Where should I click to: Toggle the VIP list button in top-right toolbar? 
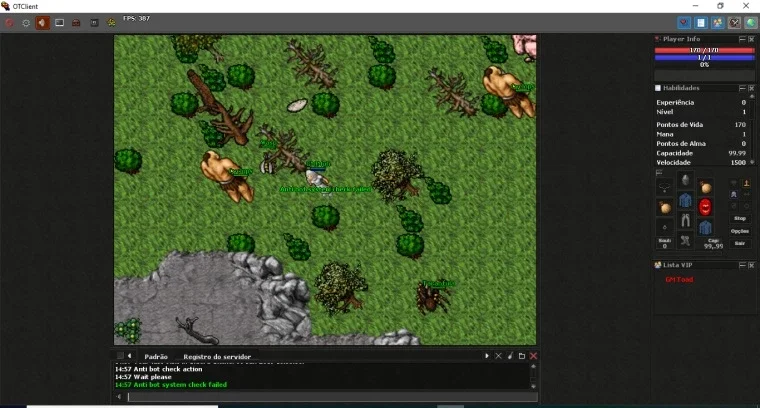tap(717, 22)
